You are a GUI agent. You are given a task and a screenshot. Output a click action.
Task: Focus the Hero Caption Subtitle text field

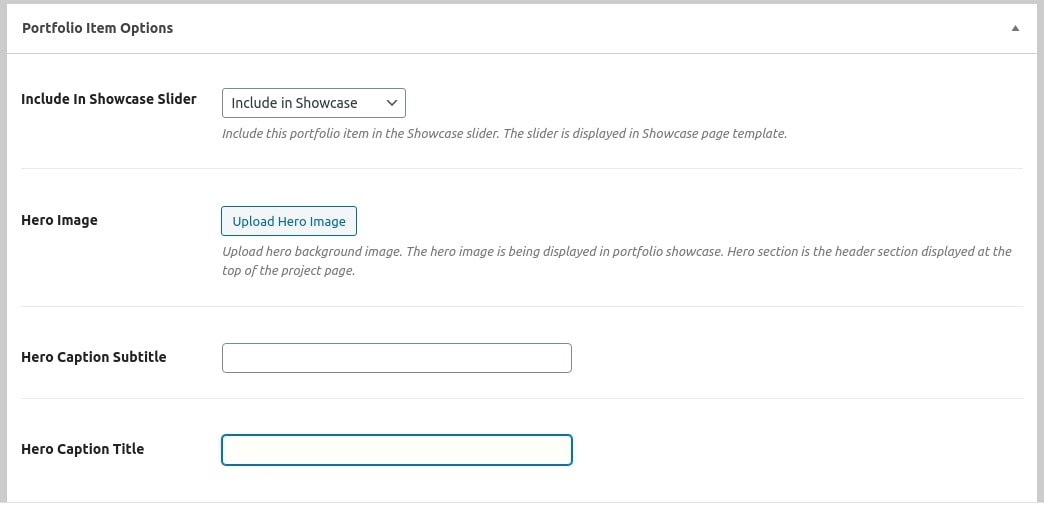(x=396, y=358)
